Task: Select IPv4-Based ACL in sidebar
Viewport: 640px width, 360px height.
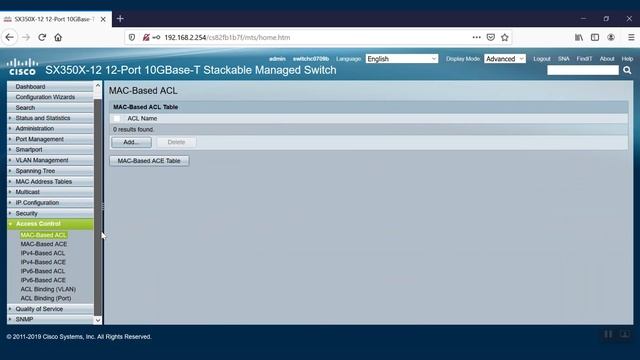Action: (42, 253)
